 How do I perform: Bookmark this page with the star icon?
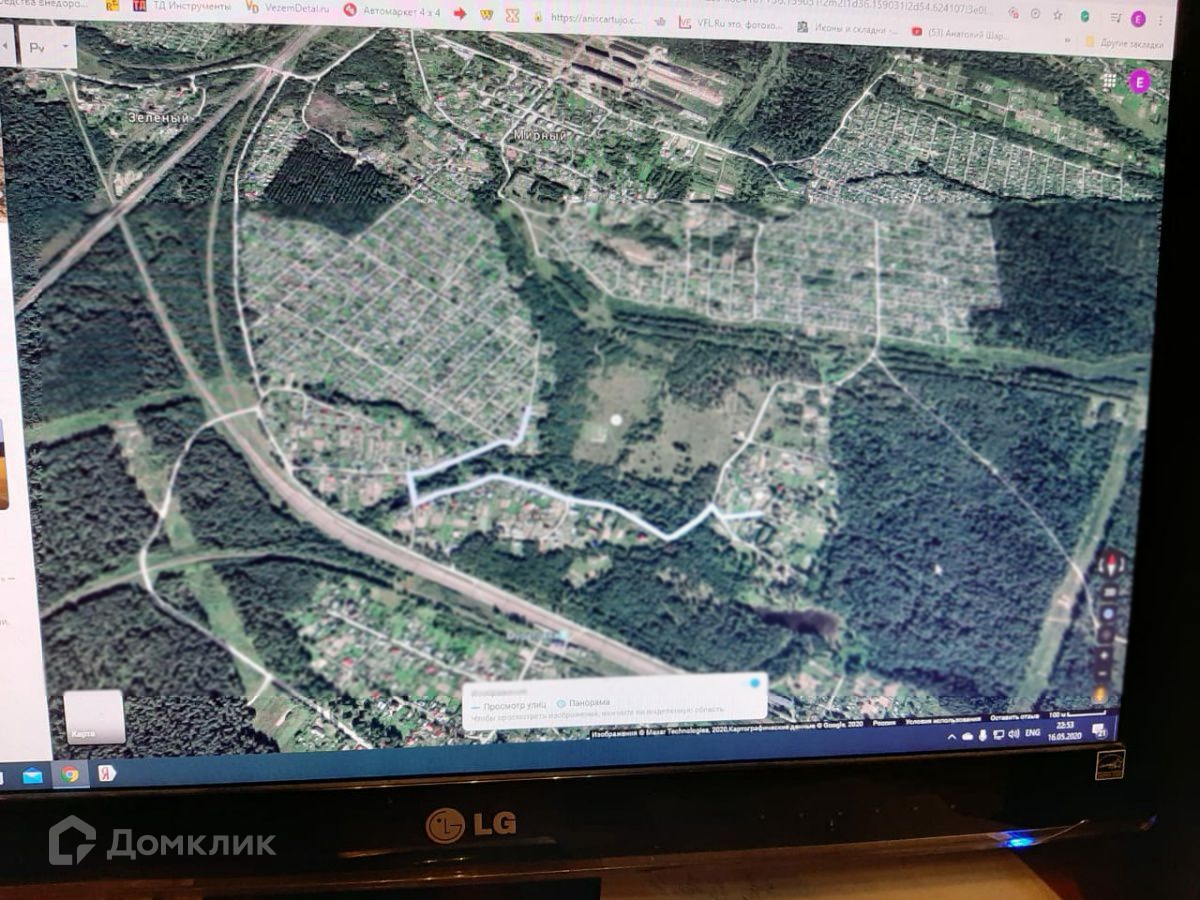pos(1057,15)
